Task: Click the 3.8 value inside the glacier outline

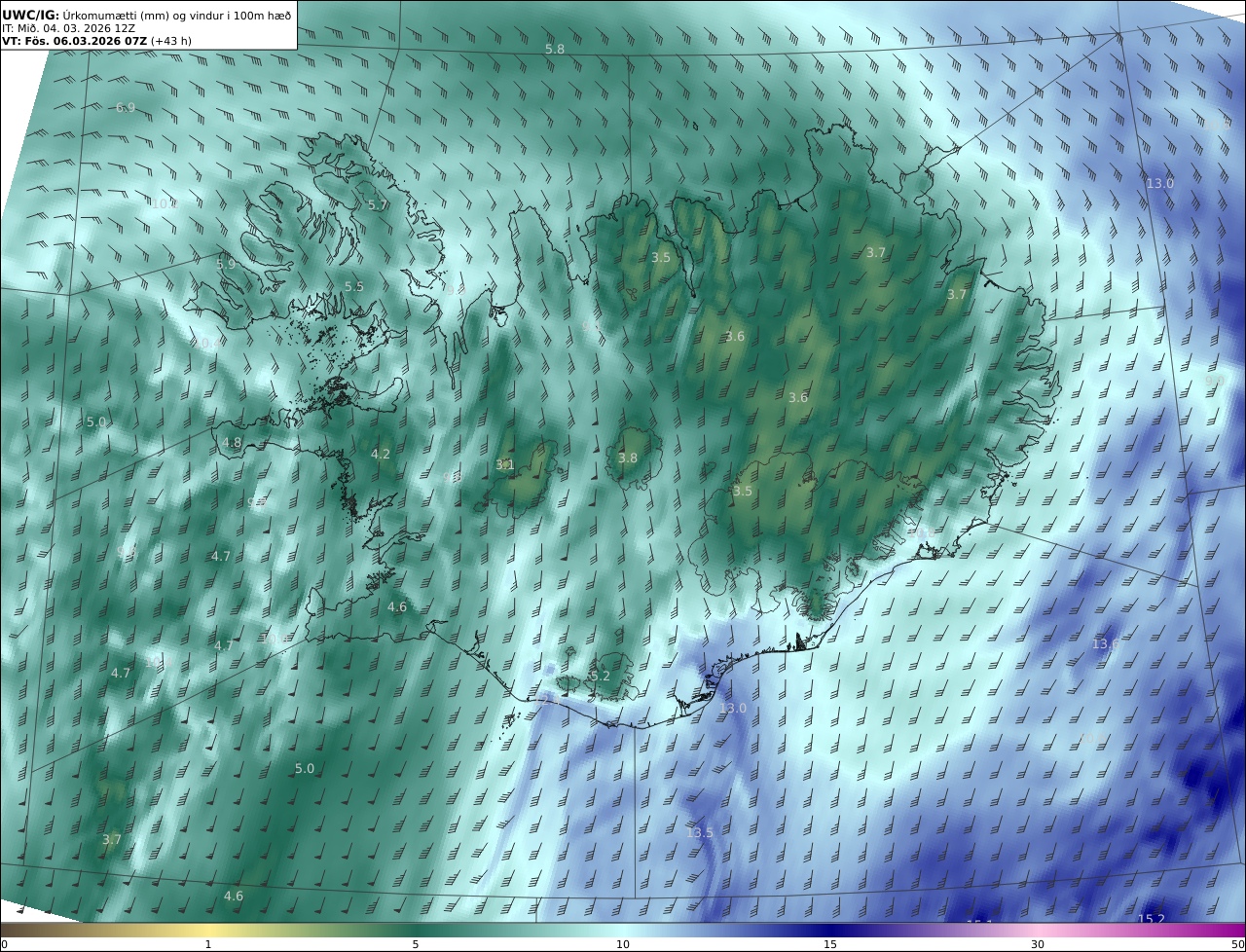Action: tap(628, 458)
